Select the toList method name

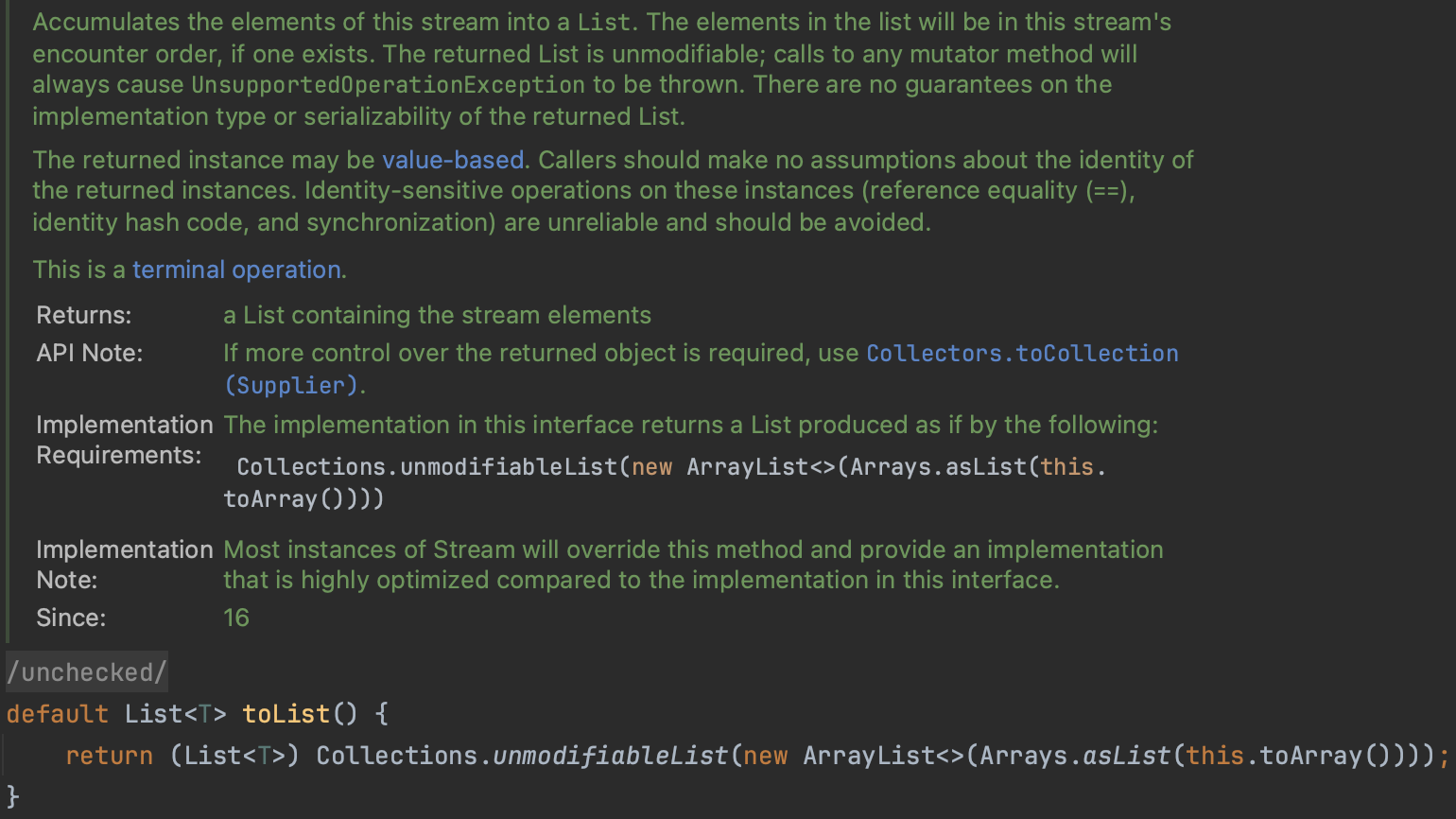tap(285, 713)
